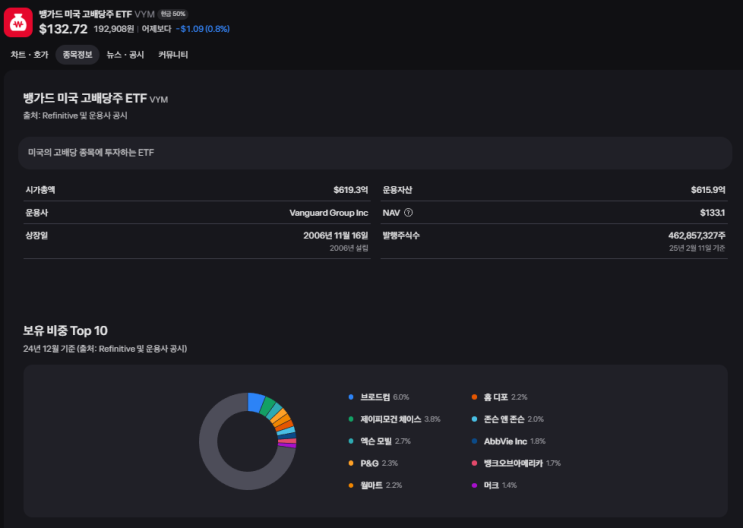The image size is (743, 528).
Task: Click the green dot next to 제이피모건 체이스
Action: (x=351, y=419)
